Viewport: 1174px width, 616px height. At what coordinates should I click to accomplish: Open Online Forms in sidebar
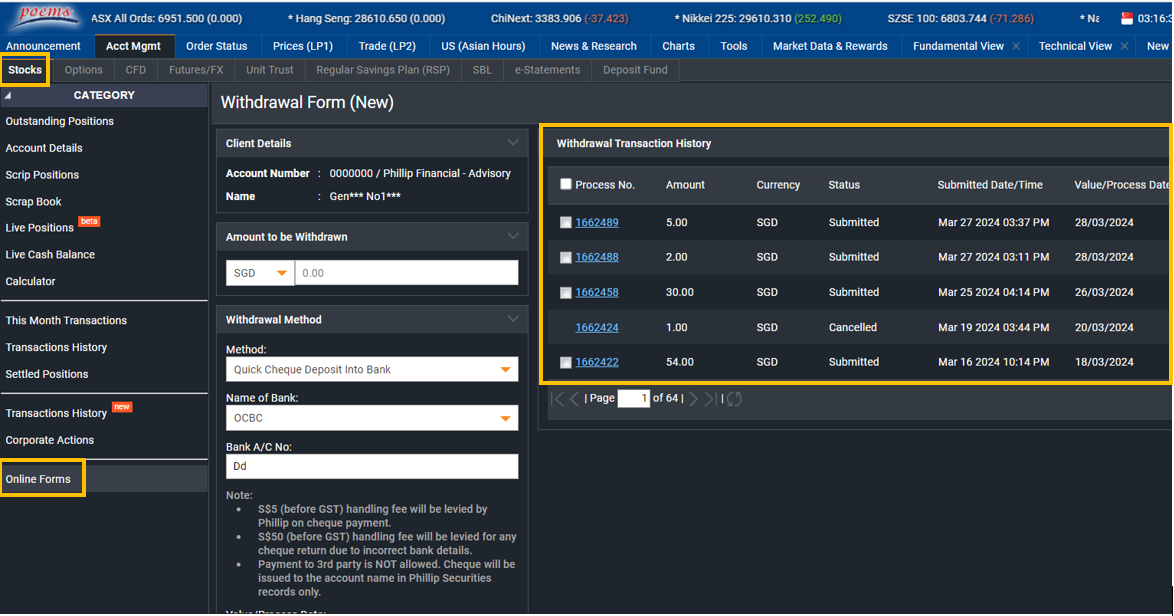click(38, 479)
